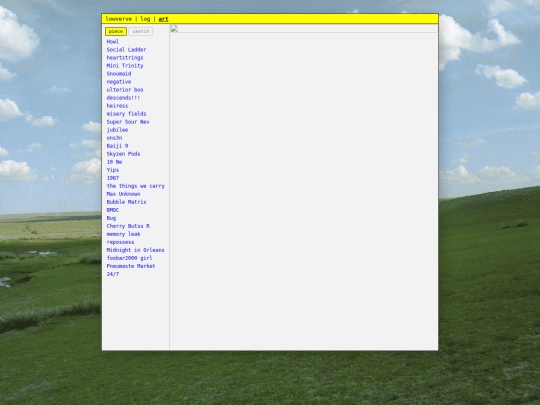
Task: Open the Super Sour piece
Action: click(x=128, y=122)
